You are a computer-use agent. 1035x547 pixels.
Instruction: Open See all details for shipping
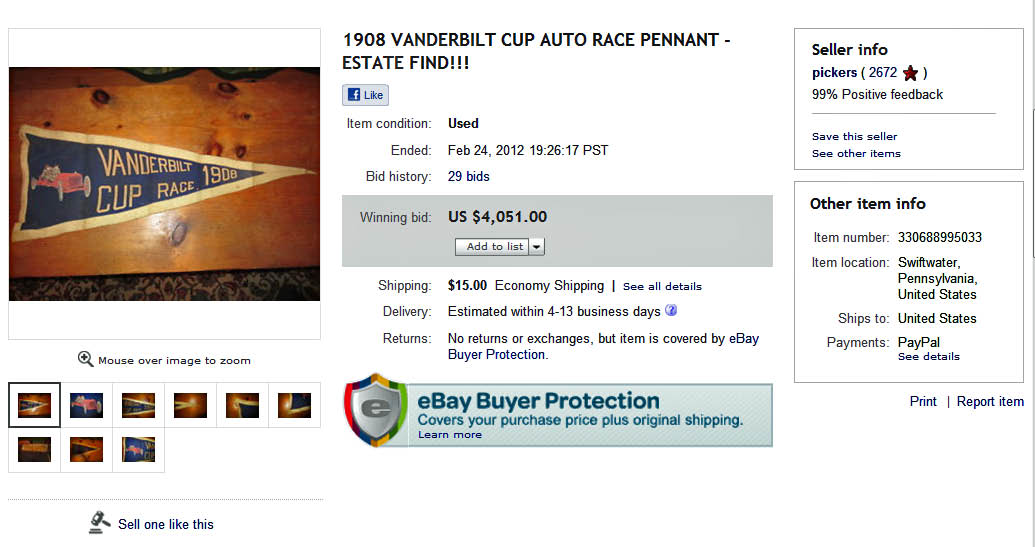point(662,286)
